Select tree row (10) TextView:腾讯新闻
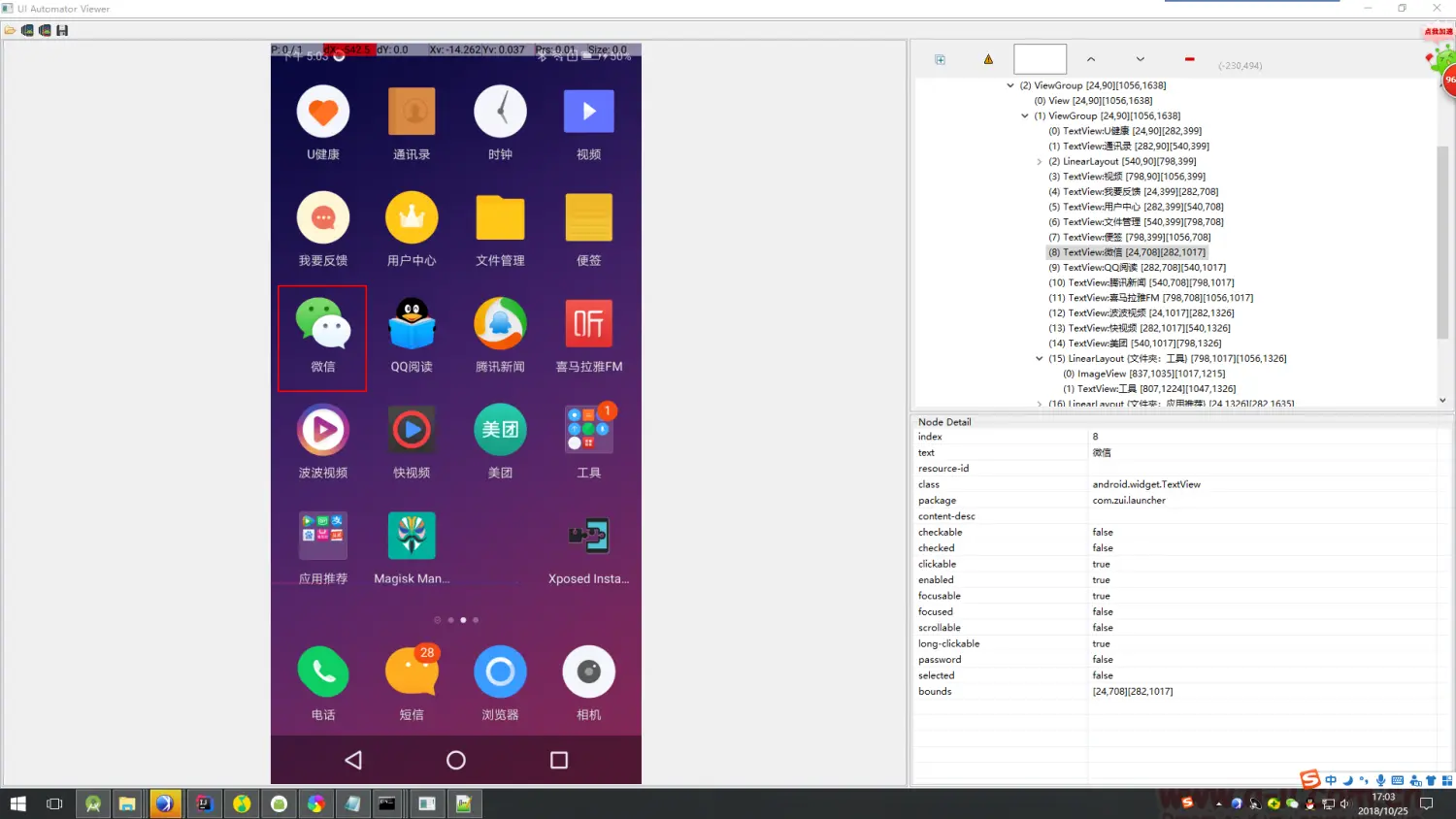 (1142, 282)
